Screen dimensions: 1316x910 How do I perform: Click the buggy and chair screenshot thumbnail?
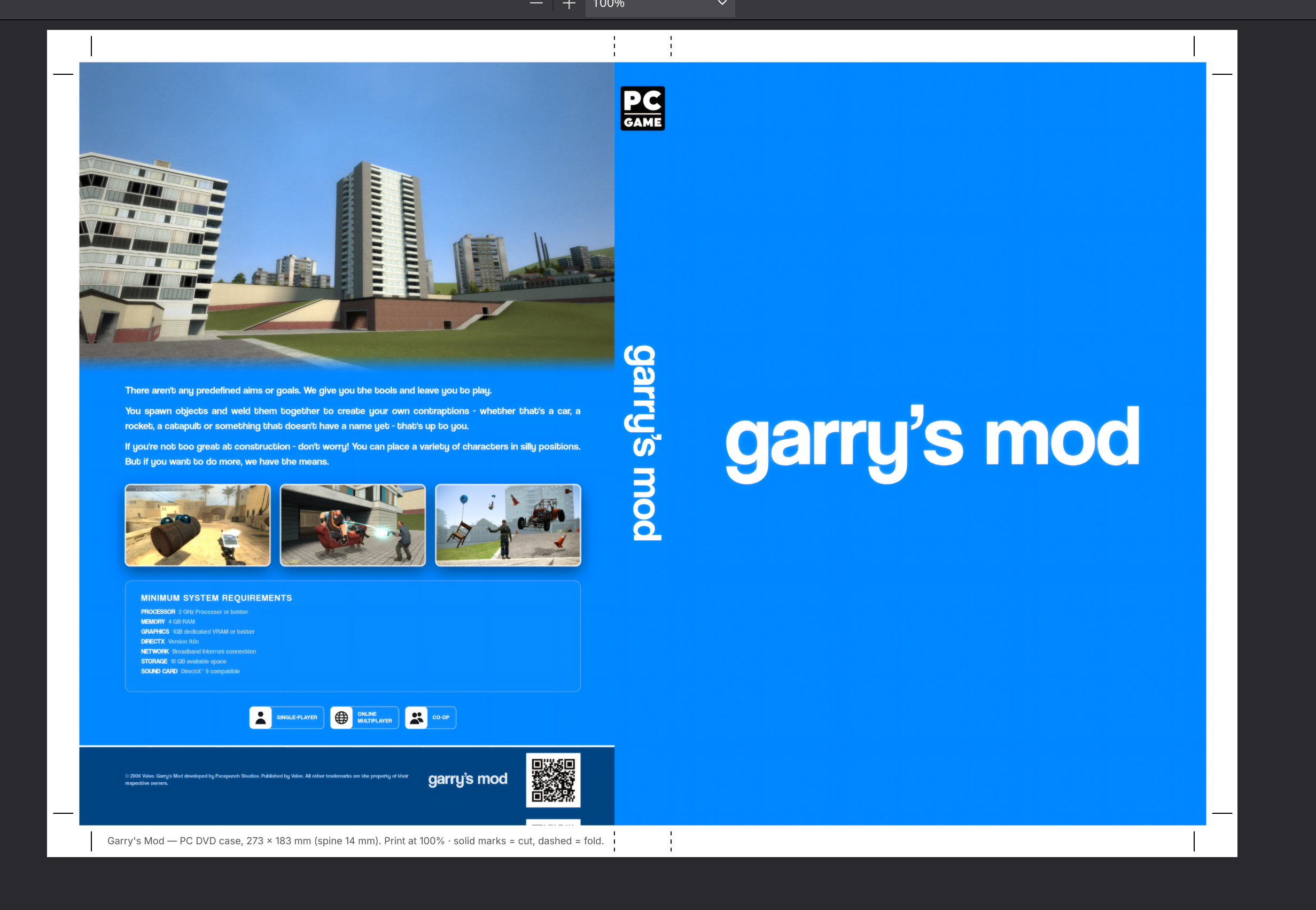pyautogui.click(x=508, y=525)
